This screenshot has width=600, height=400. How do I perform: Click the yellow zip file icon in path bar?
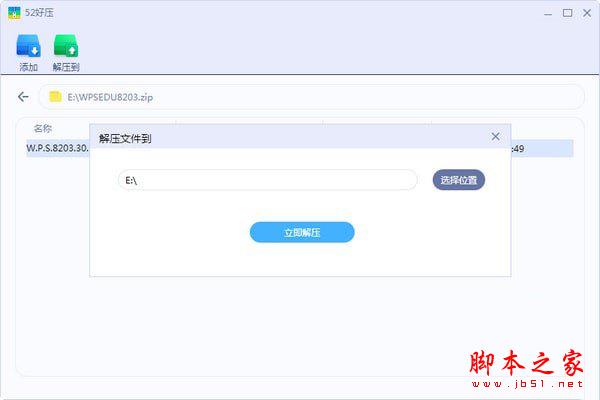click(55, 96)
